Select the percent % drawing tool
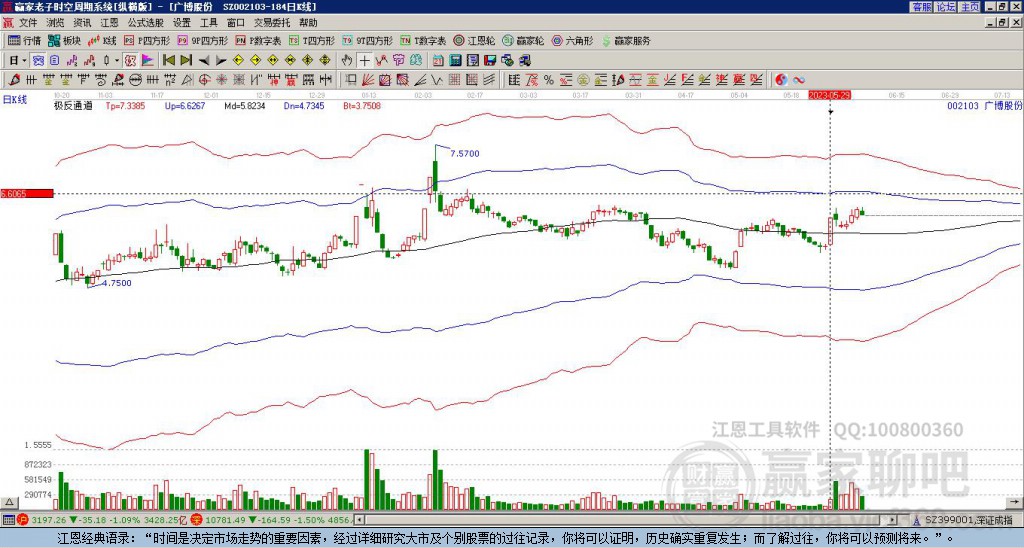Viewport: 1024px width, 548px height. 549,80
